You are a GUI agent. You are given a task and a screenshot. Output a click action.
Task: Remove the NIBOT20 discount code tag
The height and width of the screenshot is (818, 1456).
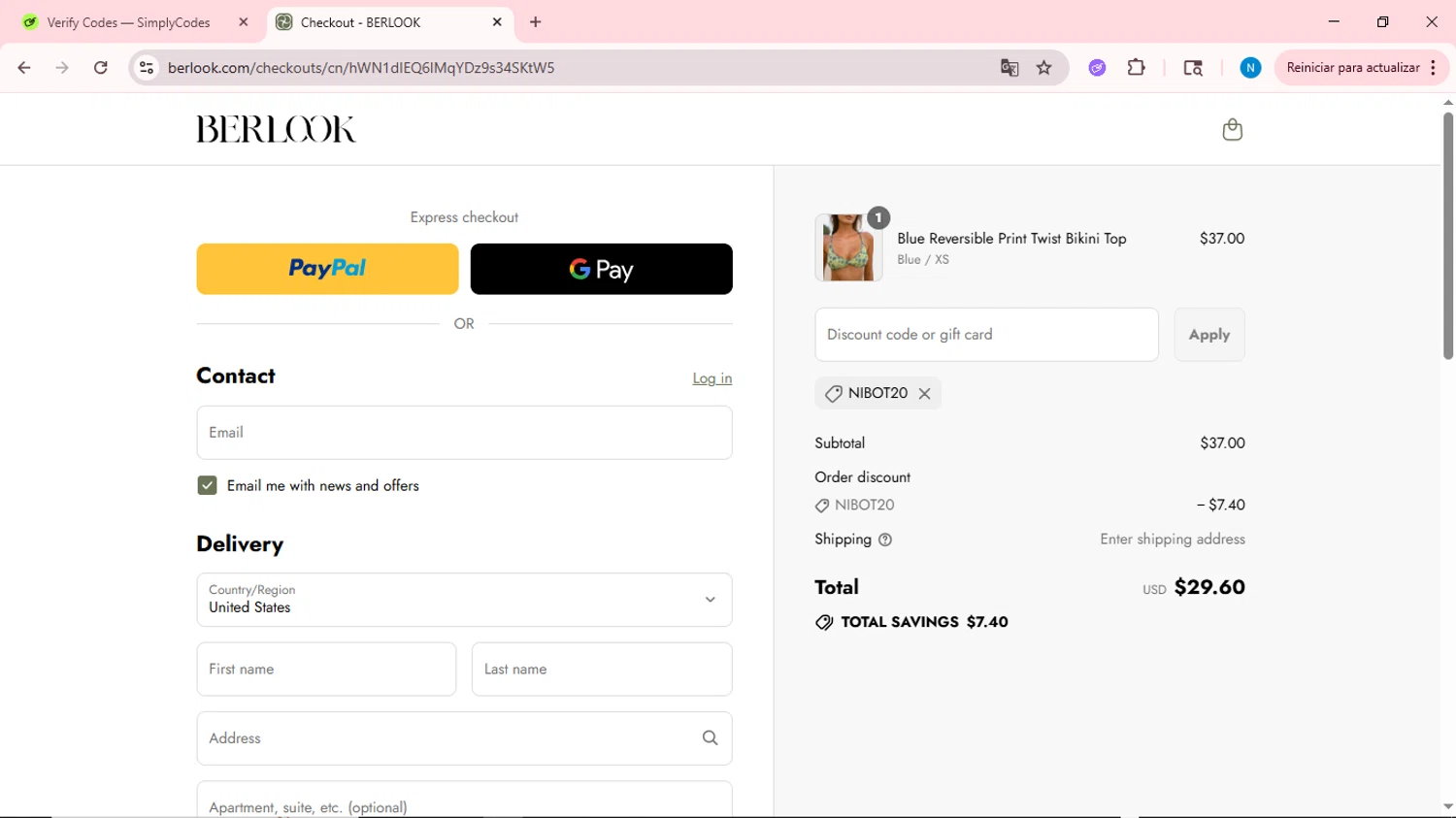coord(924,393)
